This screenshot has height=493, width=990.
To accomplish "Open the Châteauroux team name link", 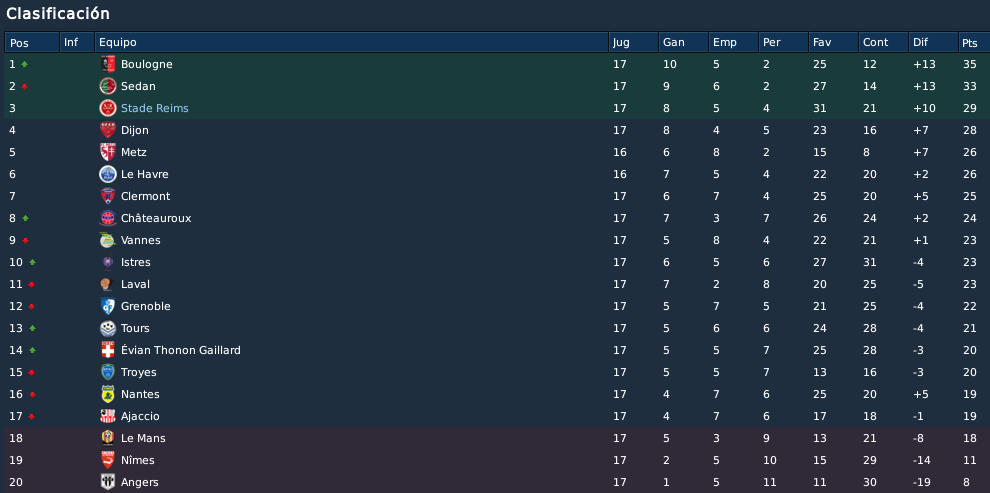I will 156,218.
